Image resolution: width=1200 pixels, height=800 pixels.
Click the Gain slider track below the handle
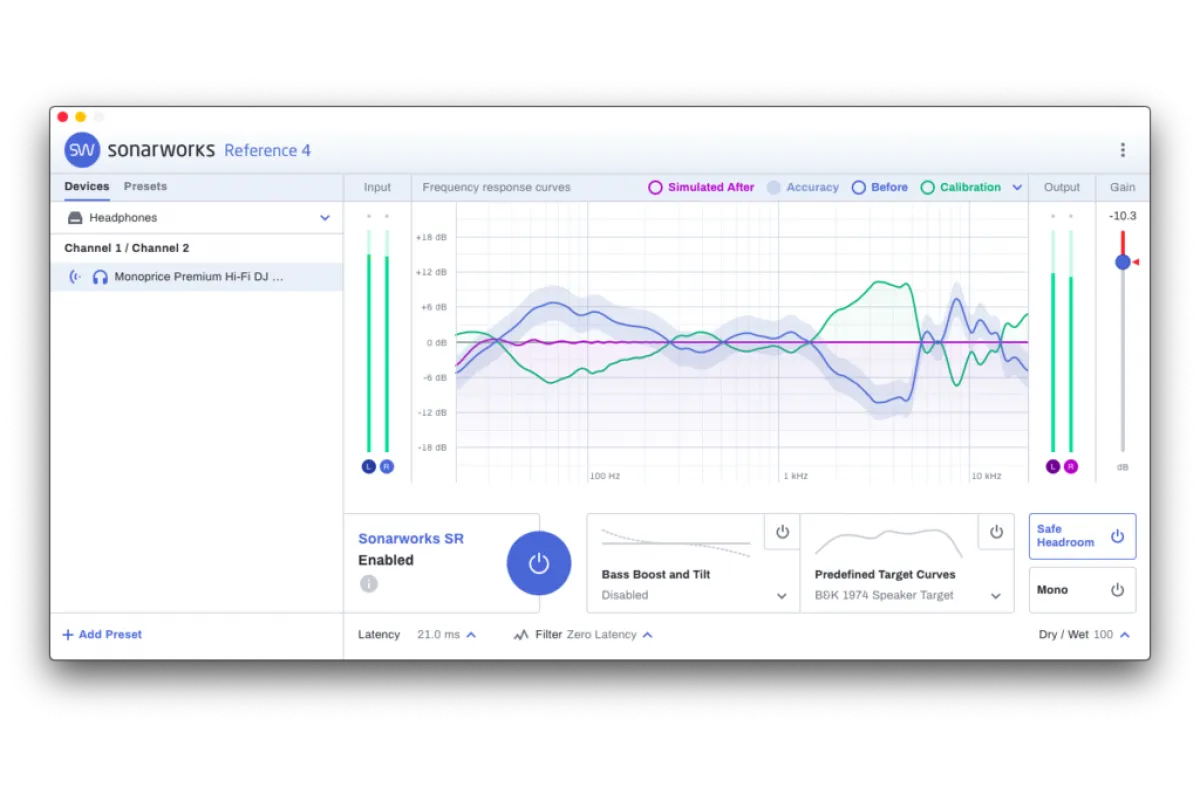1122,360
